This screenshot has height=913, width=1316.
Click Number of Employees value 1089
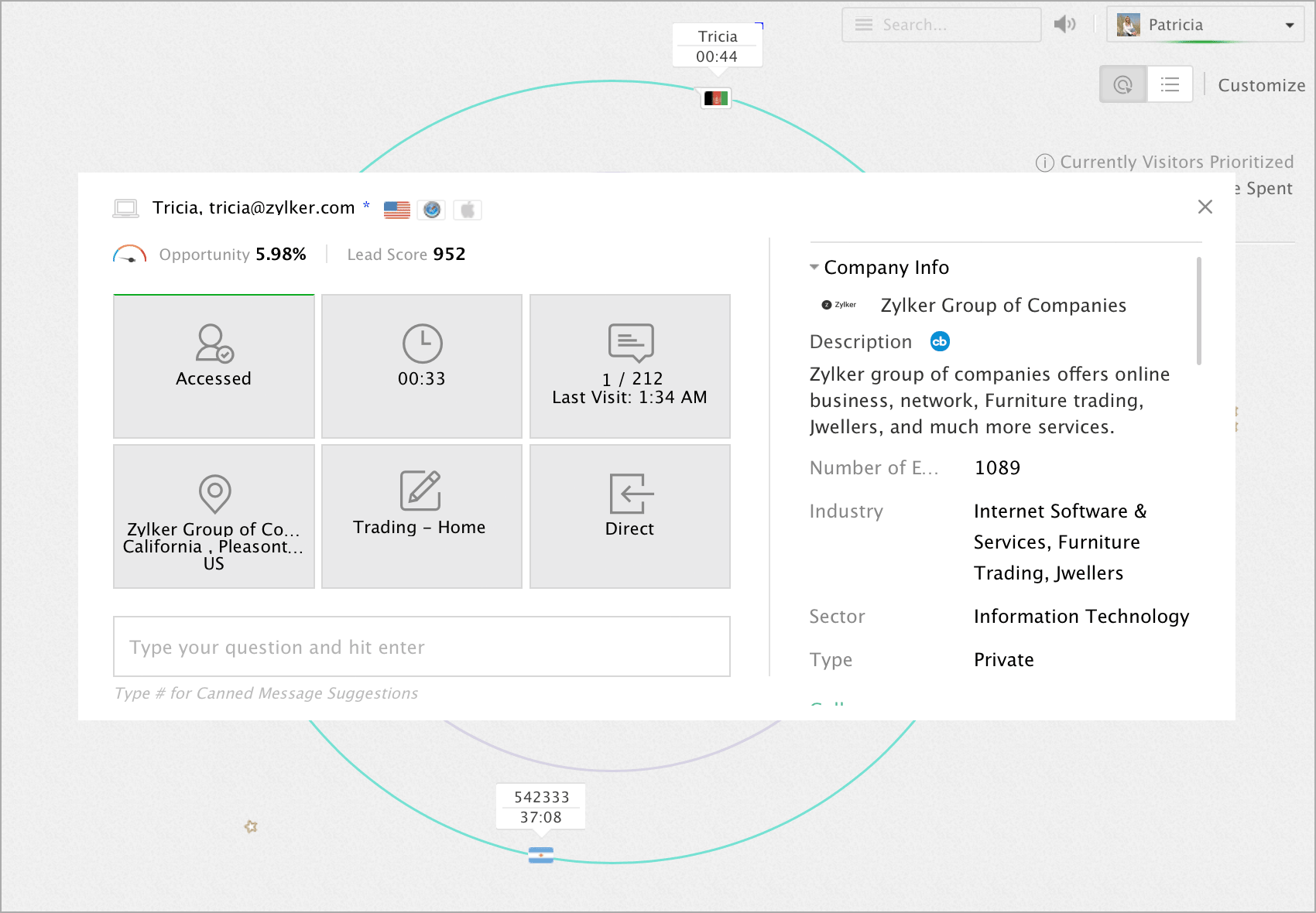(998, 468)
